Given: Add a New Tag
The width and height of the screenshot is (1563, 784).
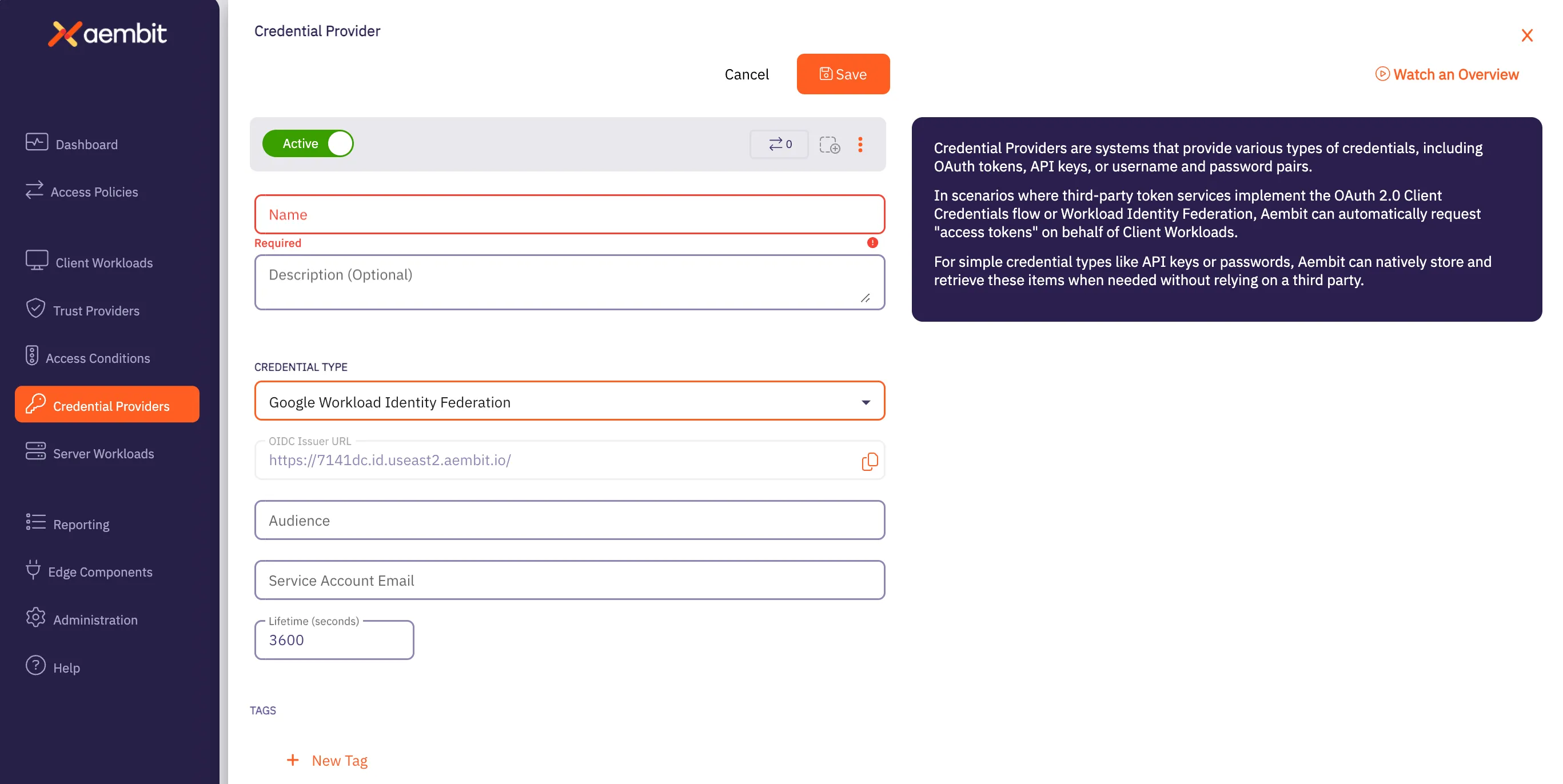Looking at the screenshot, I should pyautogui.click(x=328, y=760).
